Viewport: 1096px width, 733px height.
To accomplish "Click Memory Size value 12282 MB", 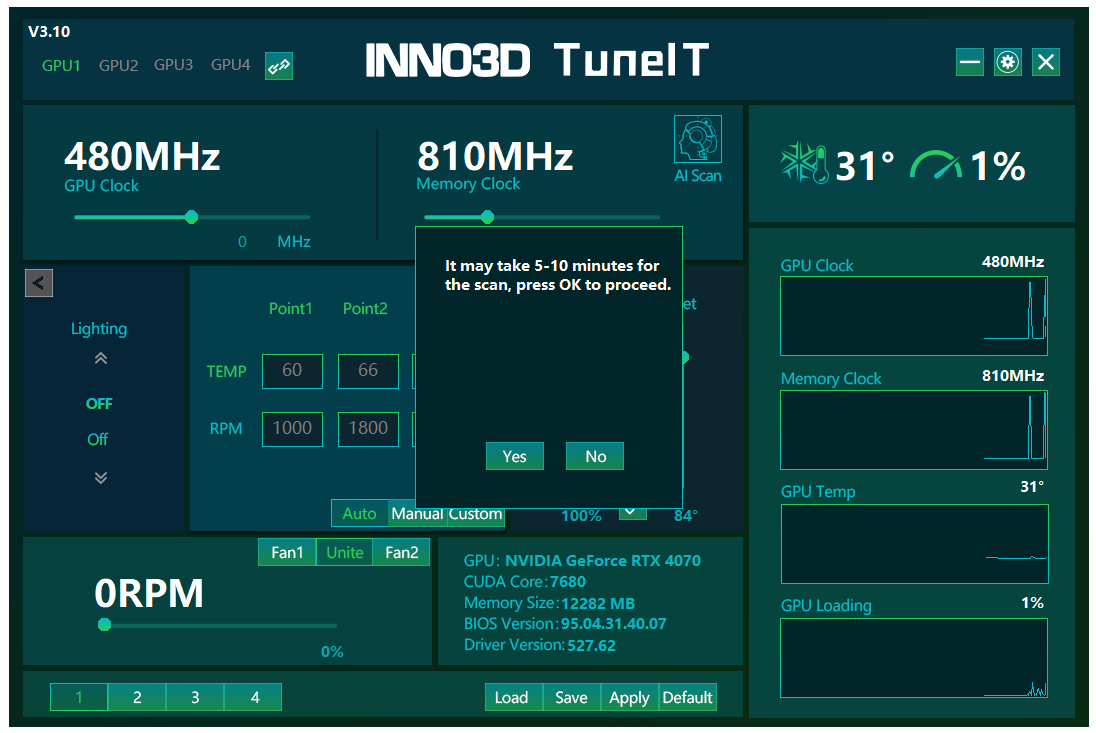I will [x=598, y=603].
